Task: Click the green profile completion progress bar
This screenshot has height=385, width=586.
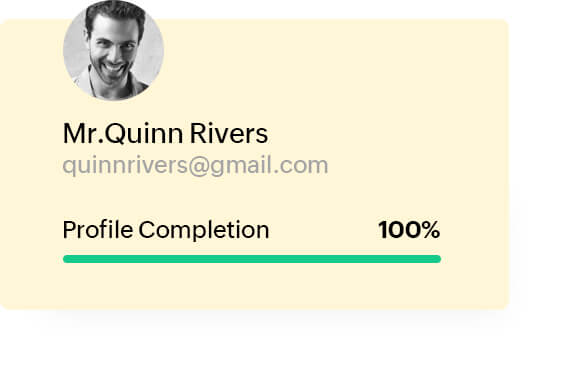Action: click(x=252, y=259)
